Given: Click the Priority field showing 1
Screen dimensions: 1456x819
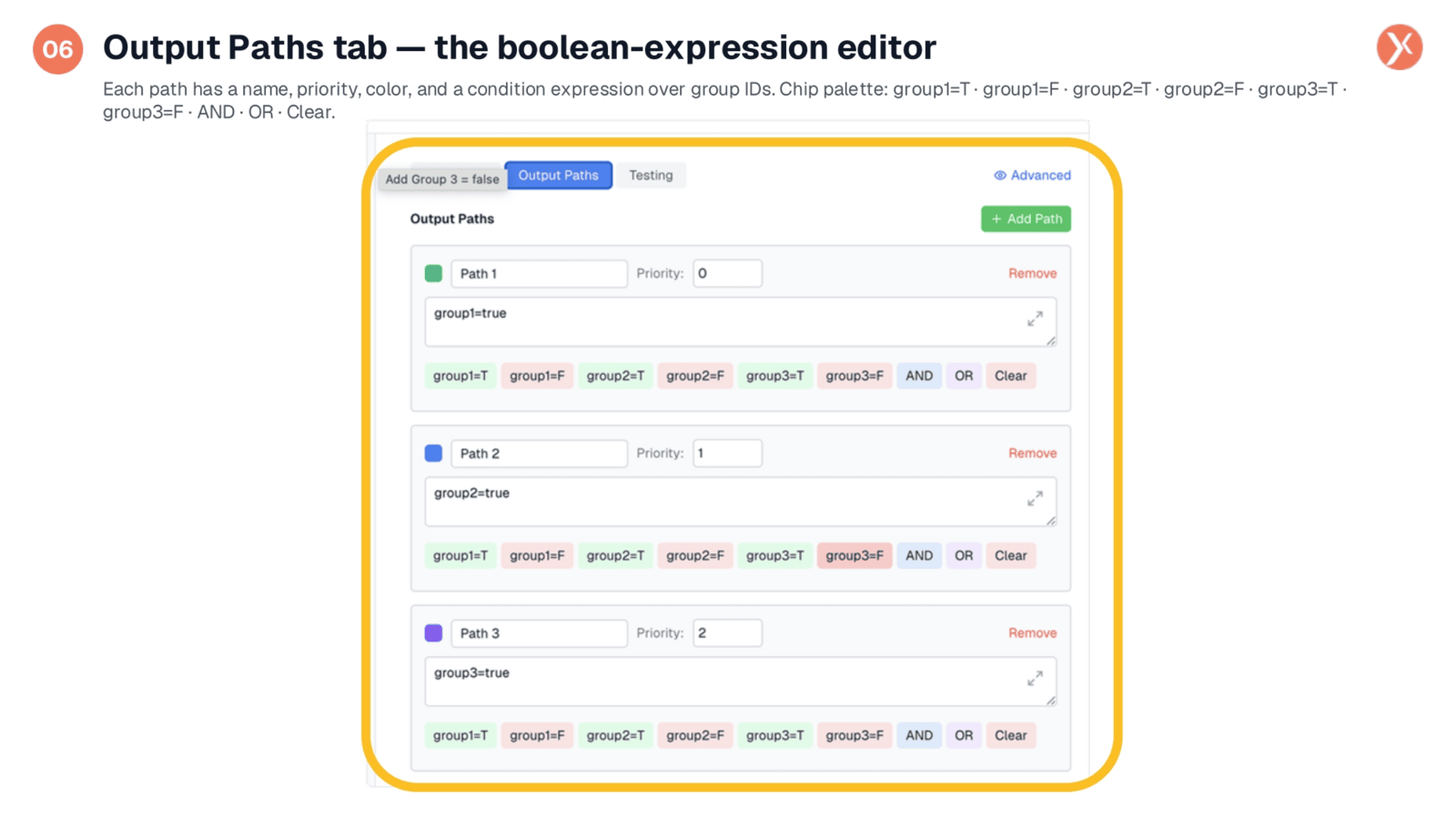Looking at the screenshot, I should pos(727,453).
